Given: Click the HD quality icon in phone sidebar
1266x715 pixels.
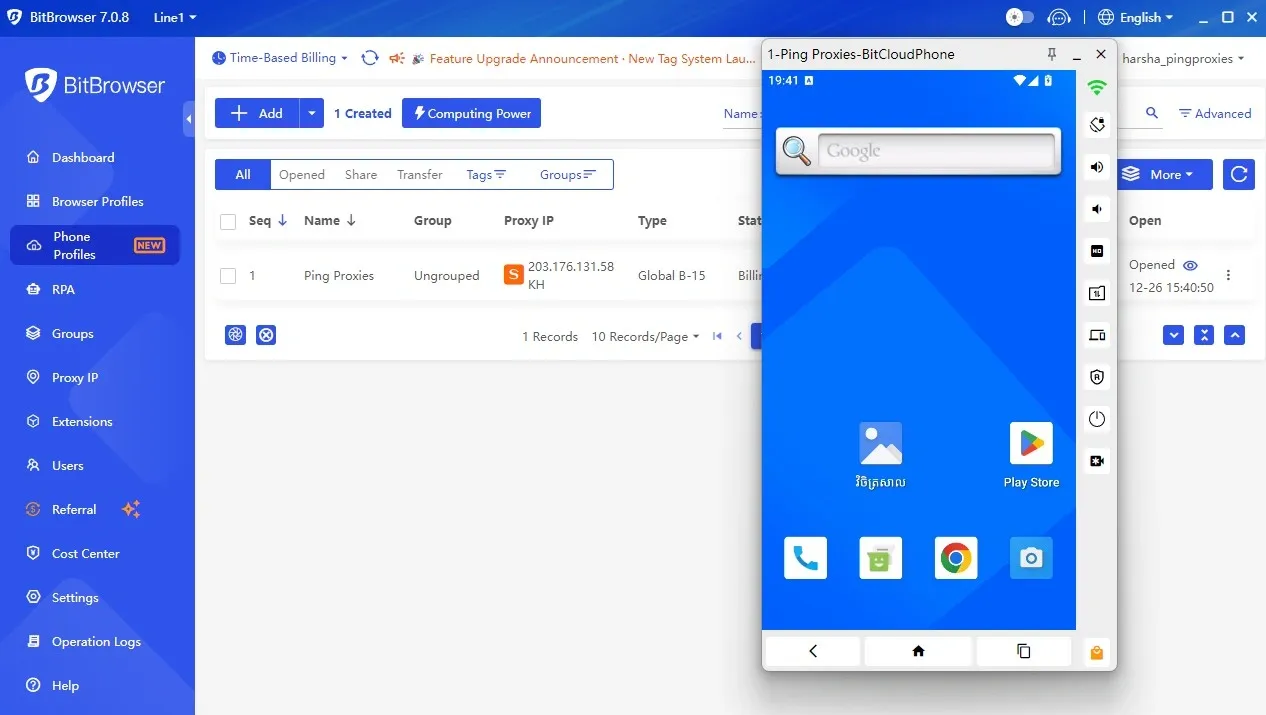Looking at the screenshot, I should [1096, 251].
